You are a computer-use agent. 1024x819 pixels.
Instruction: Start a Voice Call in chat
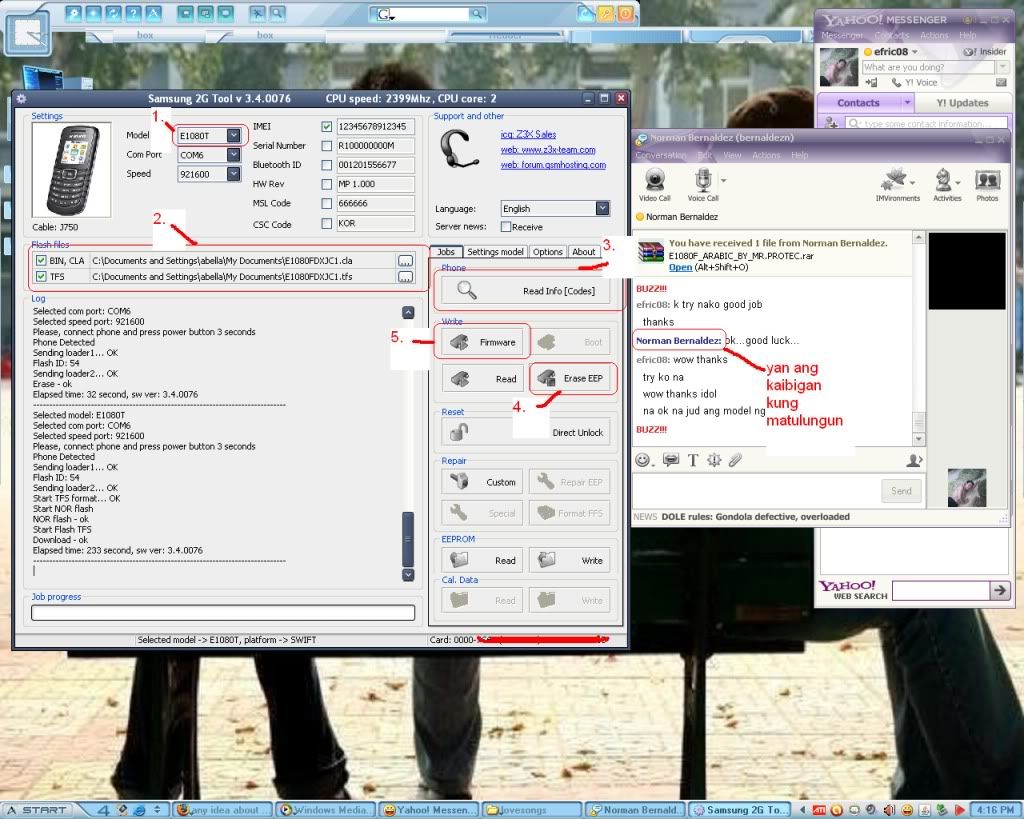click(x=702, y=182)
